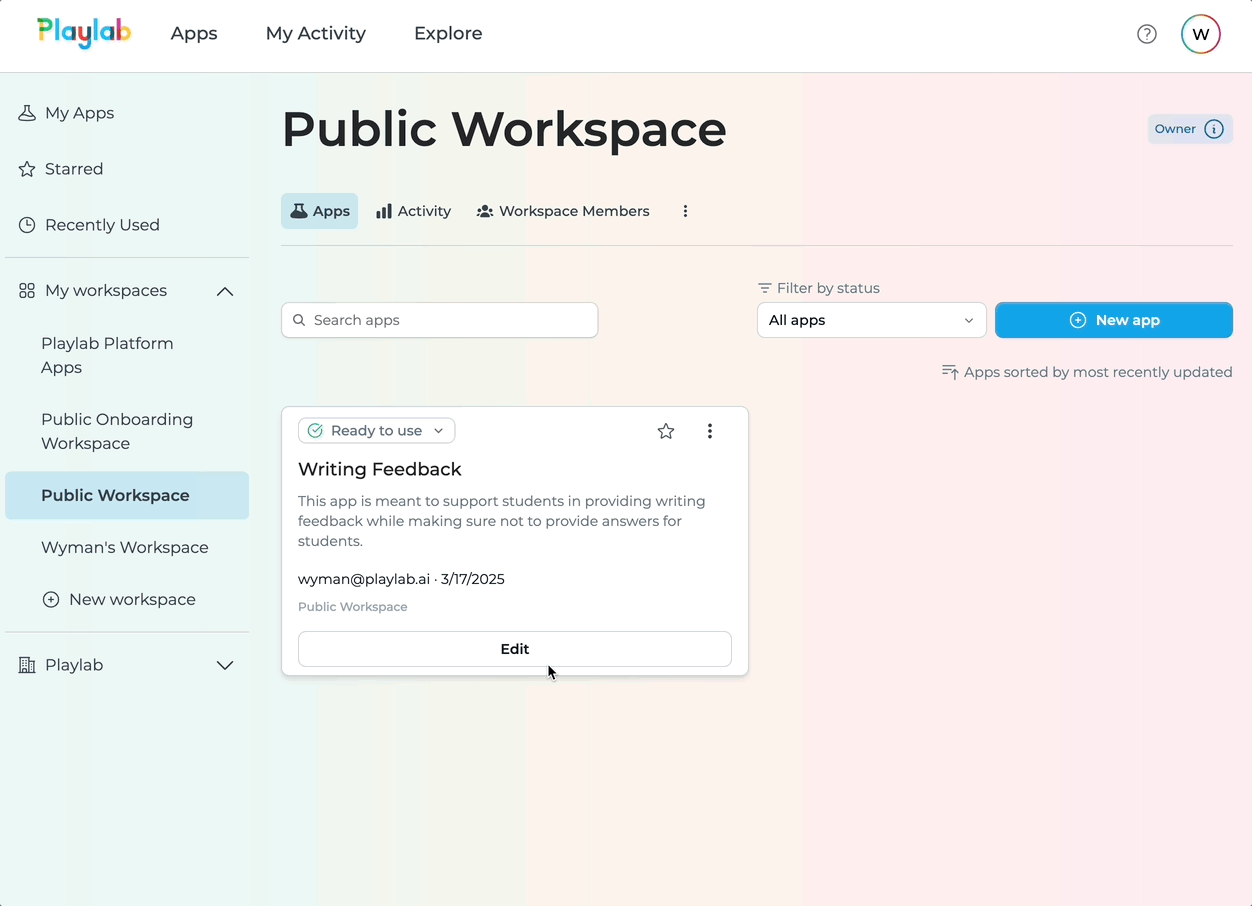Open workspace tabs three-dot more menu
This screenshot has width=1252, height=906.
click(x=685, y=211)
